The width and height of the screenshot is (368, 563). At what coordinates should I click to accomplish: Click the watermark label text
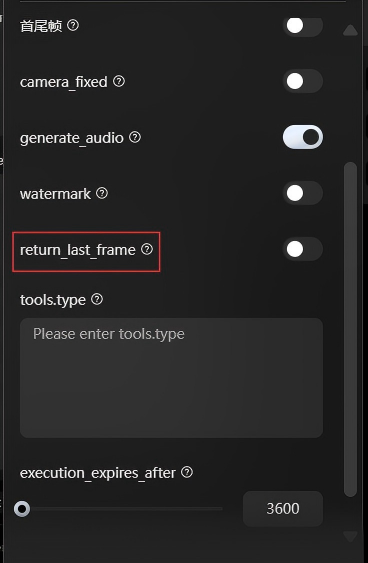tap(55, 194)
